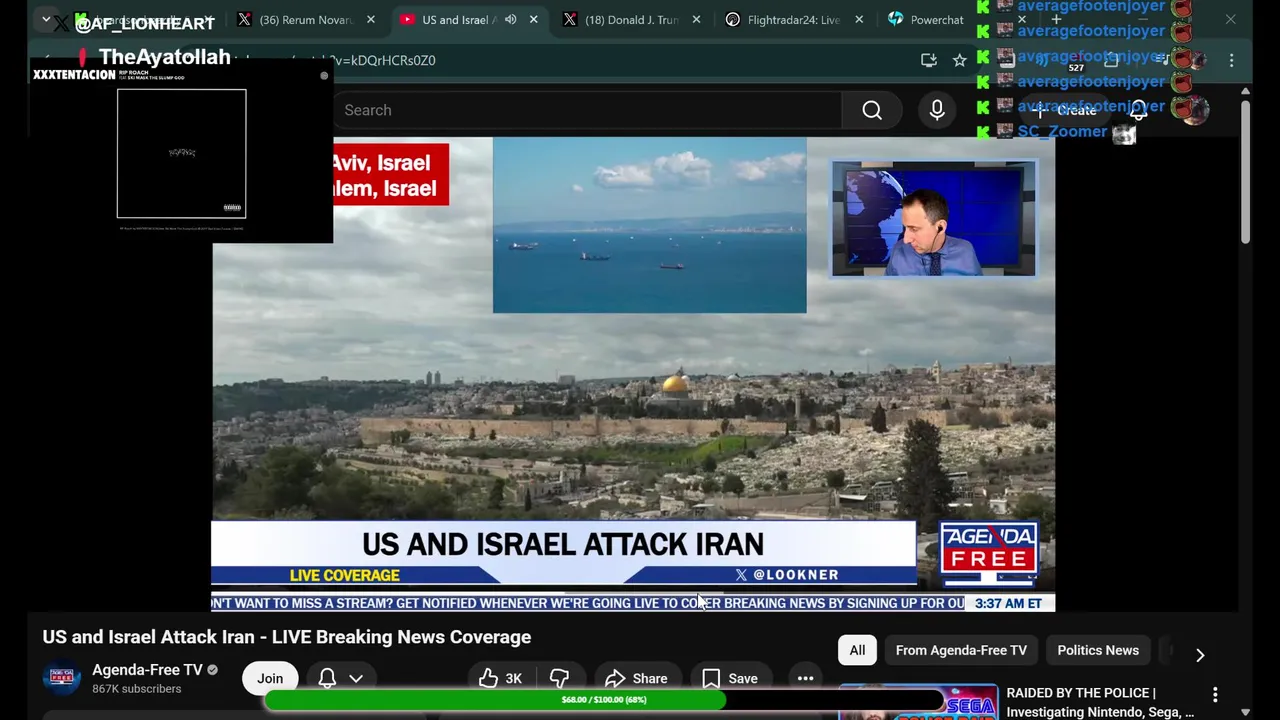
Task: Click the video title 'US and Israel Attack Iran'
Action: 287,637
